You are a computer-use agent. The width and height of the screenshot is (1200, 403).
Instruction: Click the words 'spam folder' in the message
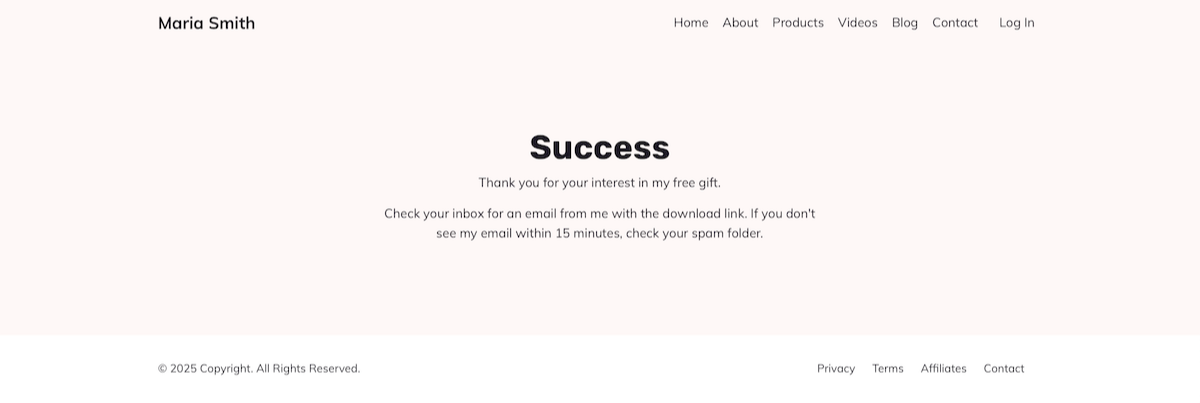727,234
